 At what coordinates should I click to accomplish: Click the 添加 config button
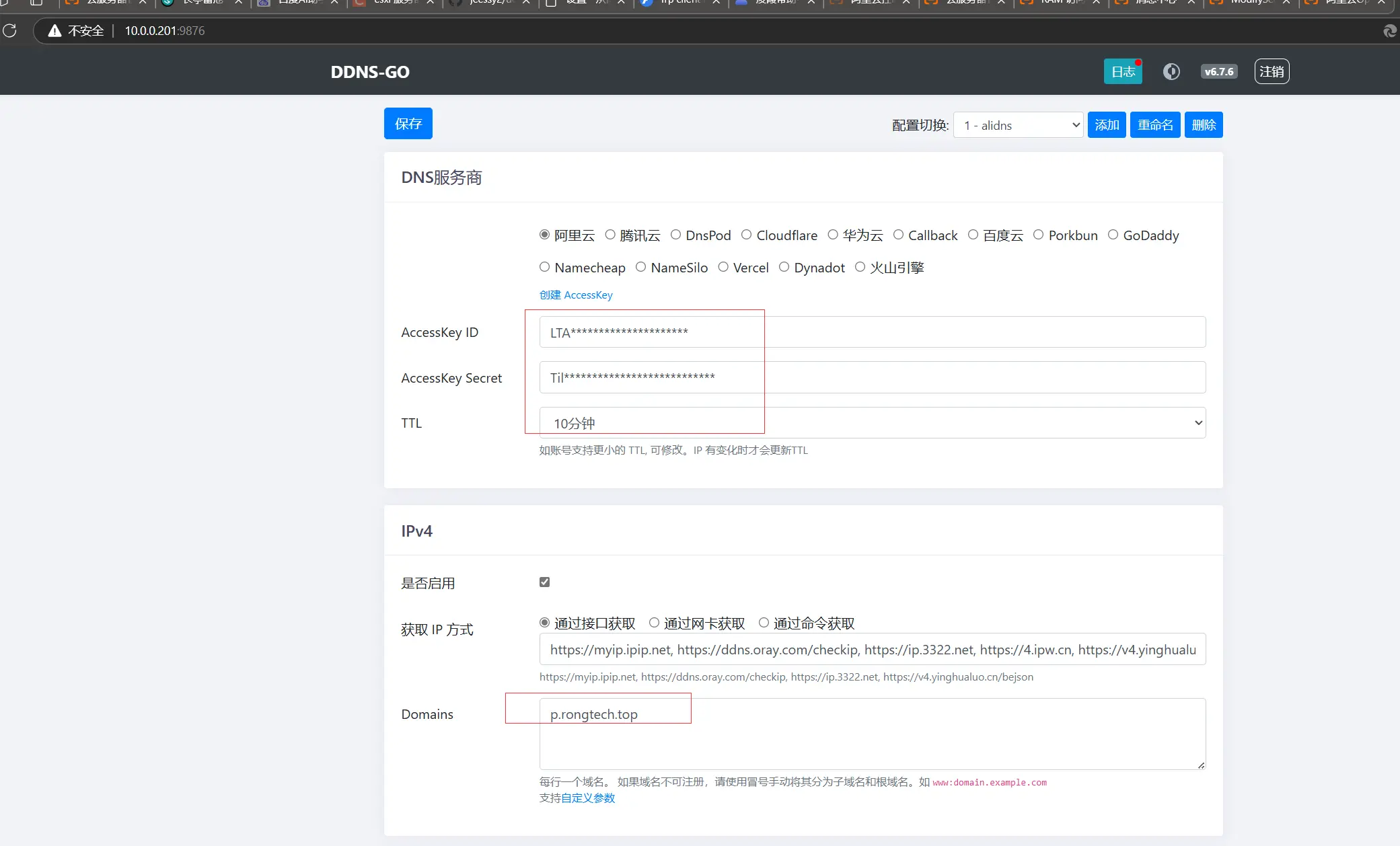1106,125
